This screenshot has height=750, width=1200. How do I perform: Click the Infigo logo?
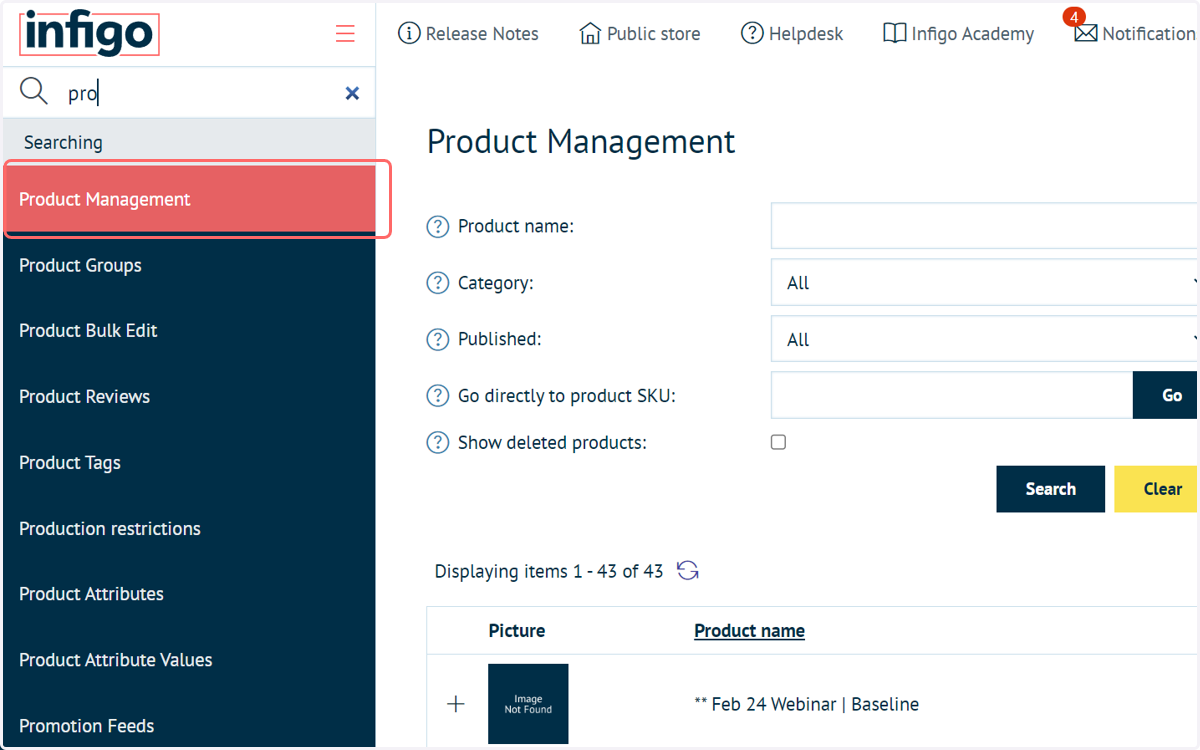(89, 33)
